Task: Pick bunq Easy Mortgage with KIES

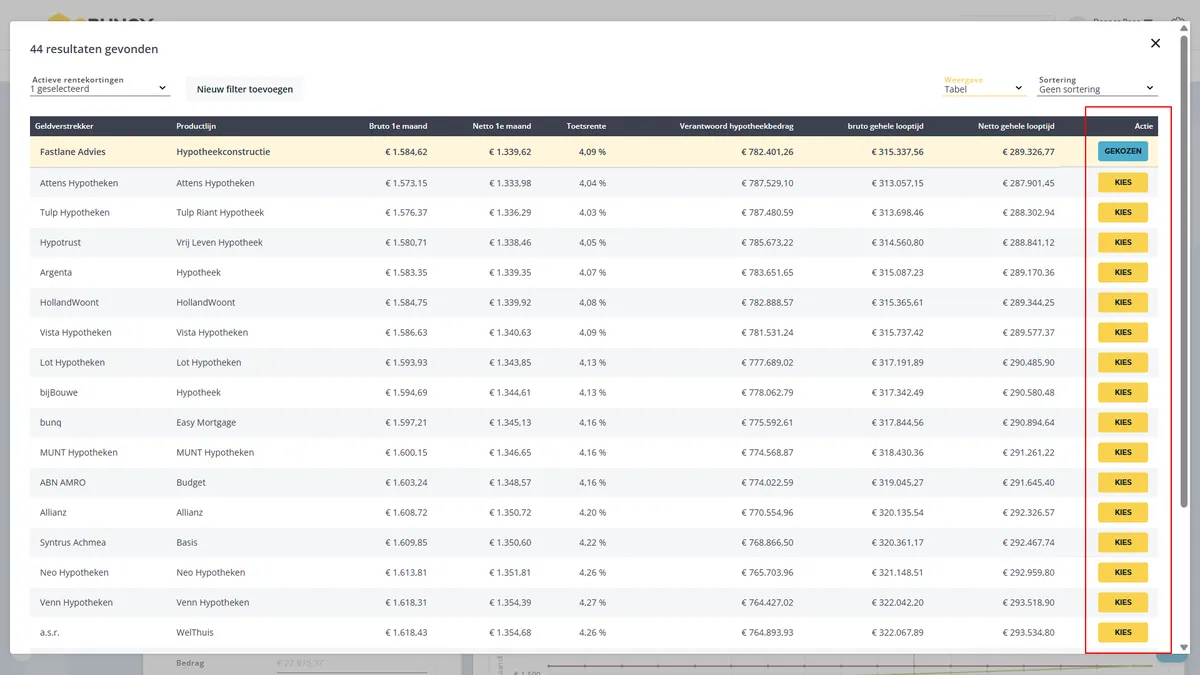Action: pos(1123,422)
